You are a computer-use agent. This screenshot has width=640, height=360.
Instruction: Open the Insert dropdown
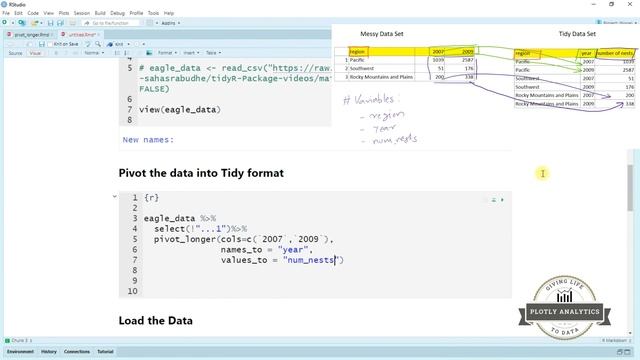(x=191, y=53)
